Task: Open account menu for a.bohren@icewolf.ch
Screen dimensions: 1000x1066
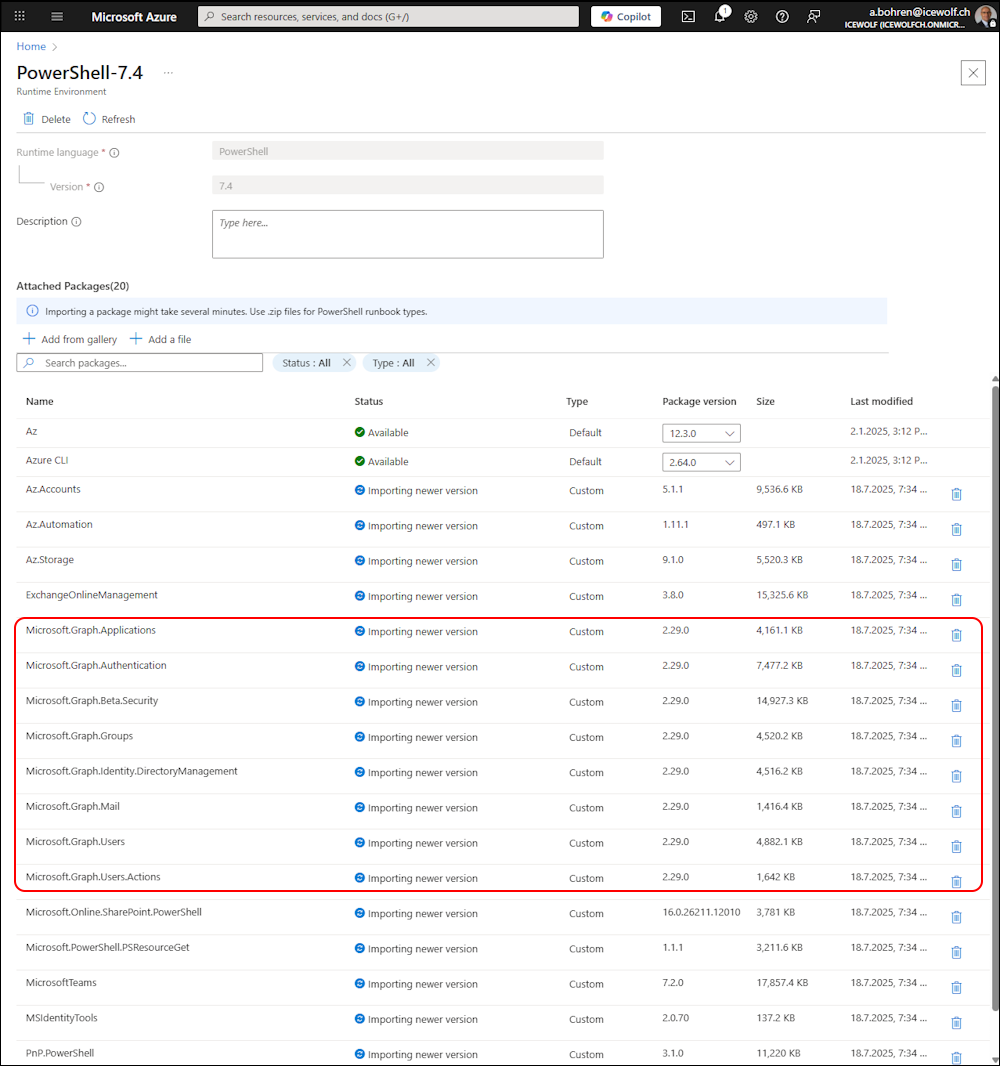Action: (x=920, y=17)
